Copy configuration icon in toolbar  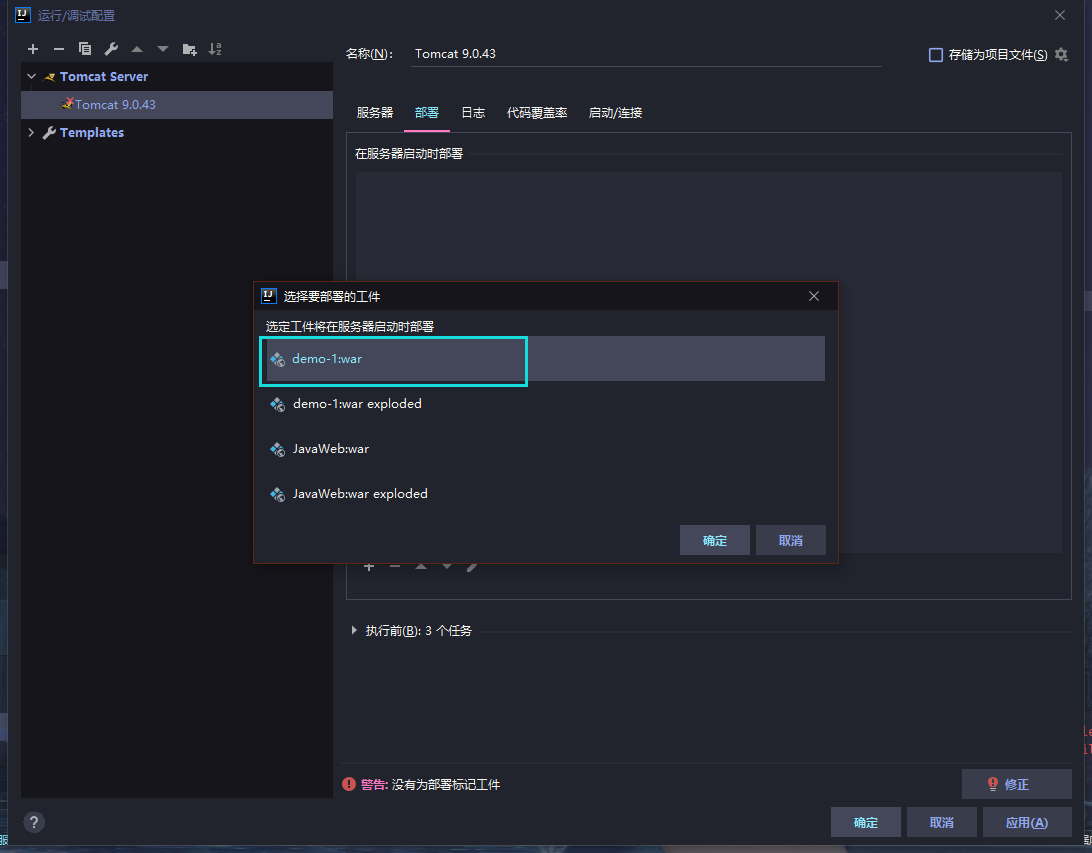coord(85,49)
